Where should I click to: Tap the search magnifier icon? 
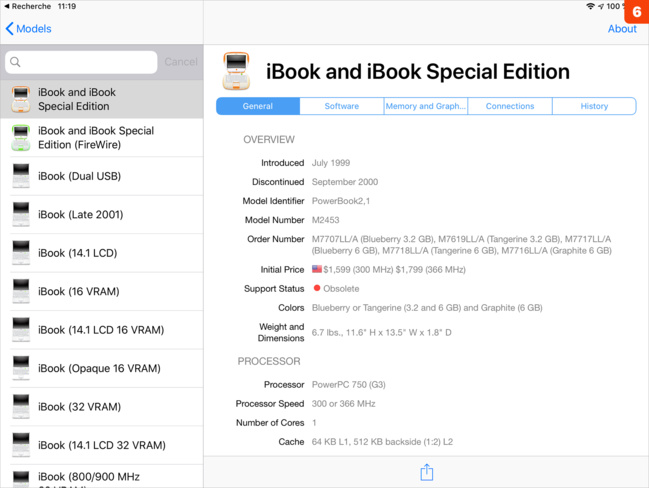(x=16, y=62)
